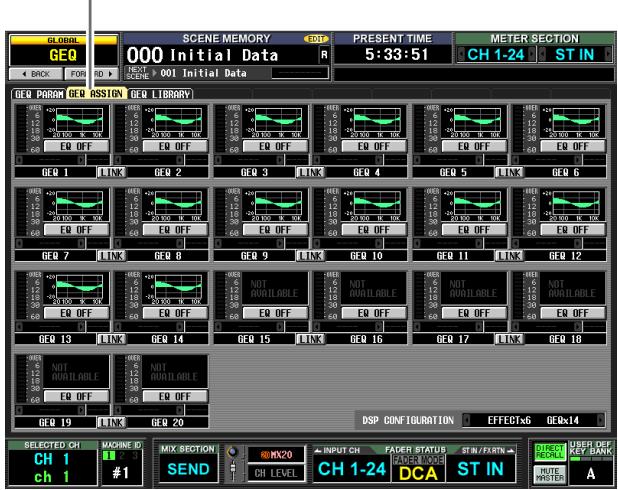Toggle the DIRECT RECALL button

pos(550,452)
